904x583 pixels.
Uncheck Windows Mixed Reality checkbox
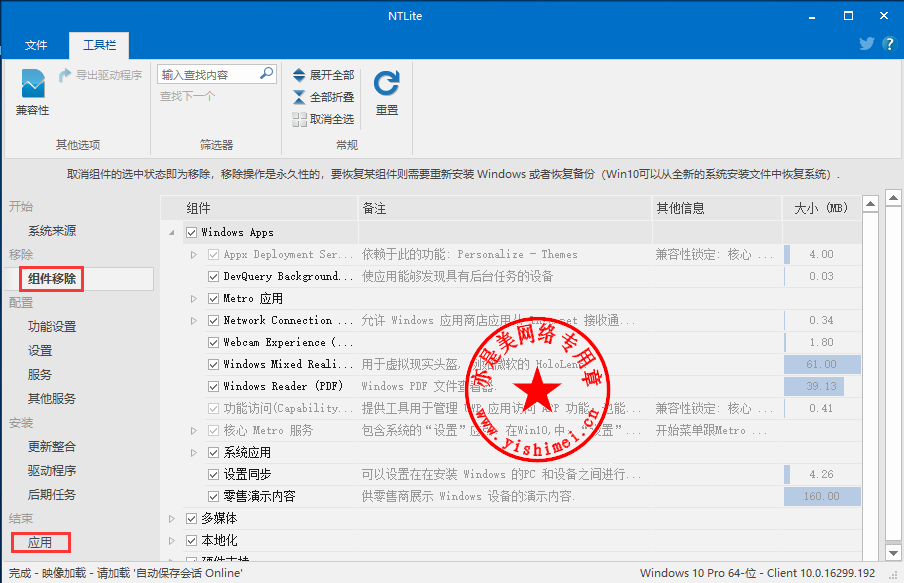point(213,364)
